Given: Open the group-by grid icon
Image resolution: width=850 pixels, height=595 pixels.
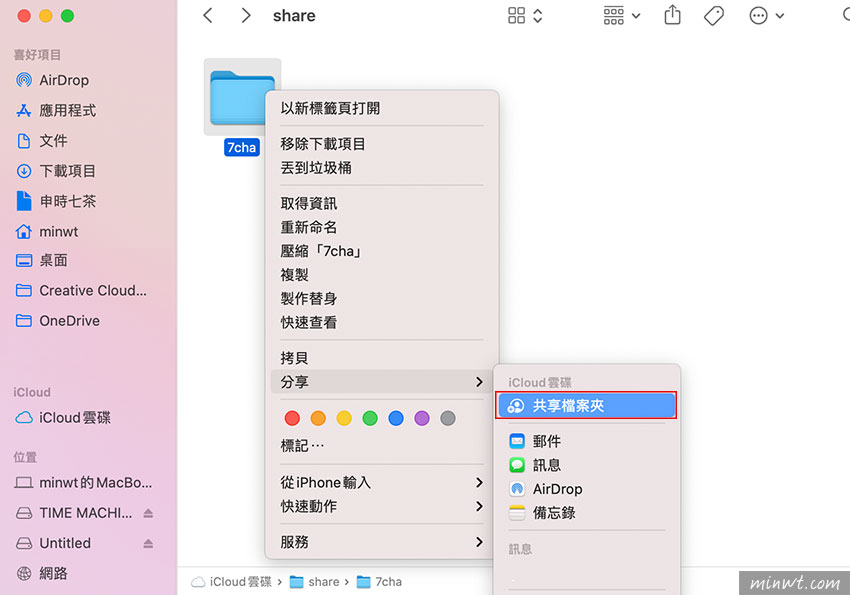Looking at the screenshot, I should click(613, 15).
